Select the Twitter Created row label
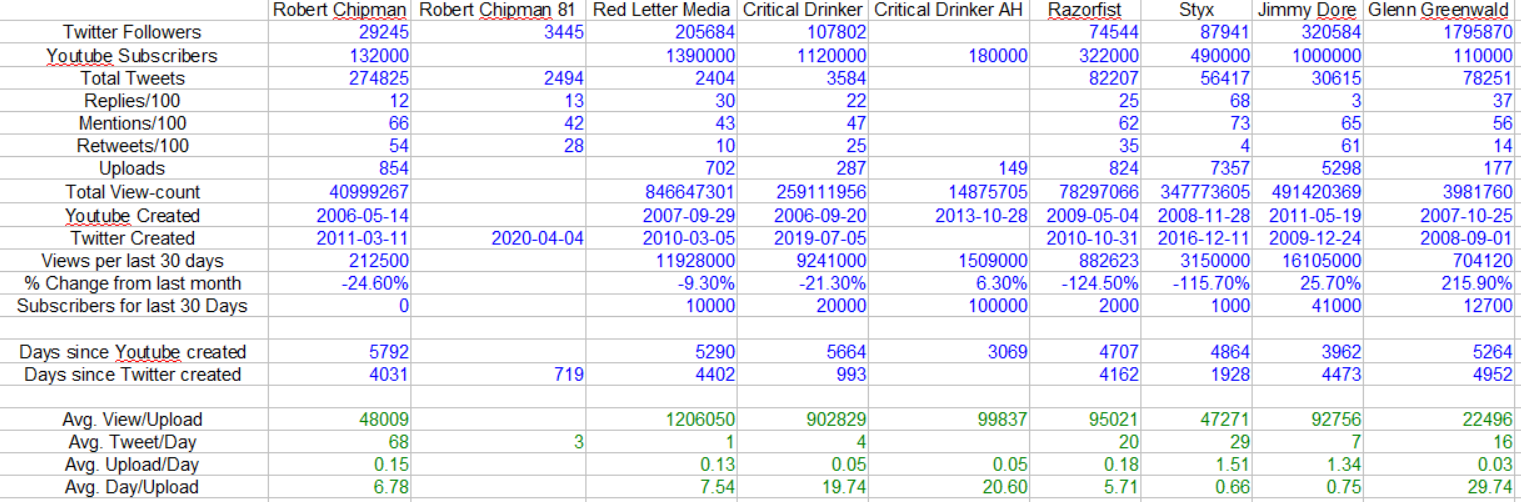1521x502 pixels. [132, 238]
